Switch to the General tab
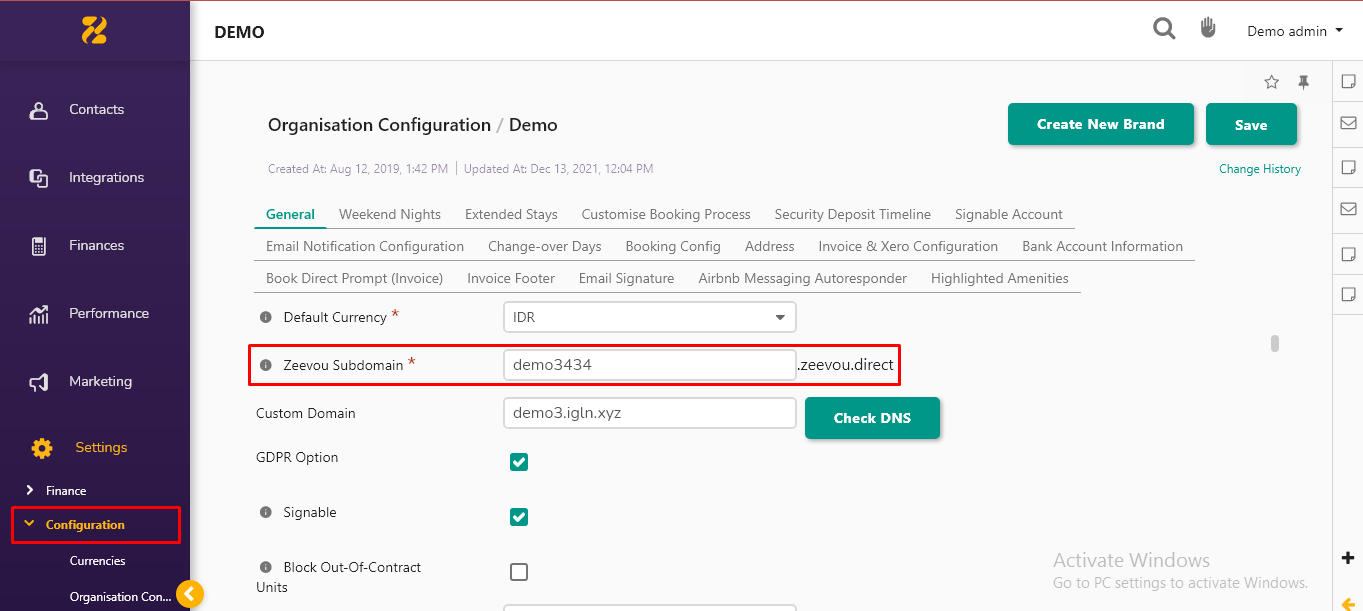1363x611 pixels. click(x=290, y=214)
